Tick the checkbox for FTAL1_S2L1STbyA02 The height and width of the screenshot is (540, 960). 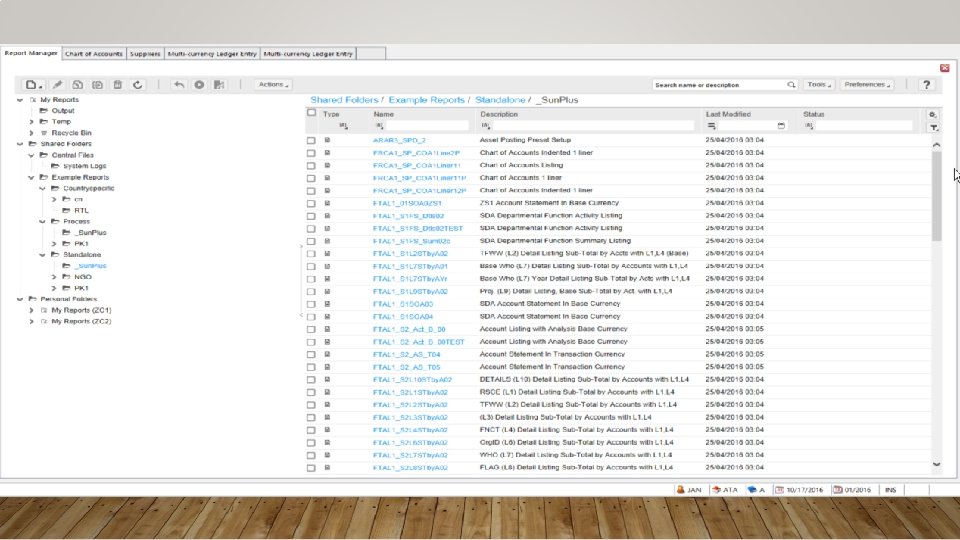(311, 392)
